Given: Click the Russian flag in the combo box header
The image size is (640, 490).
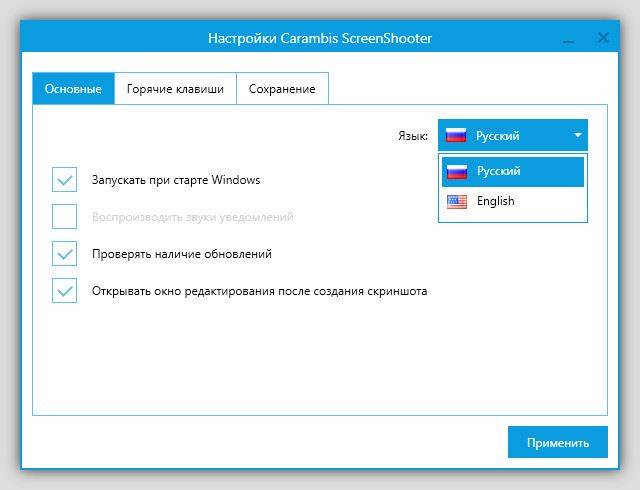Looking at the screenshot, I should click(x=456, y=135).
